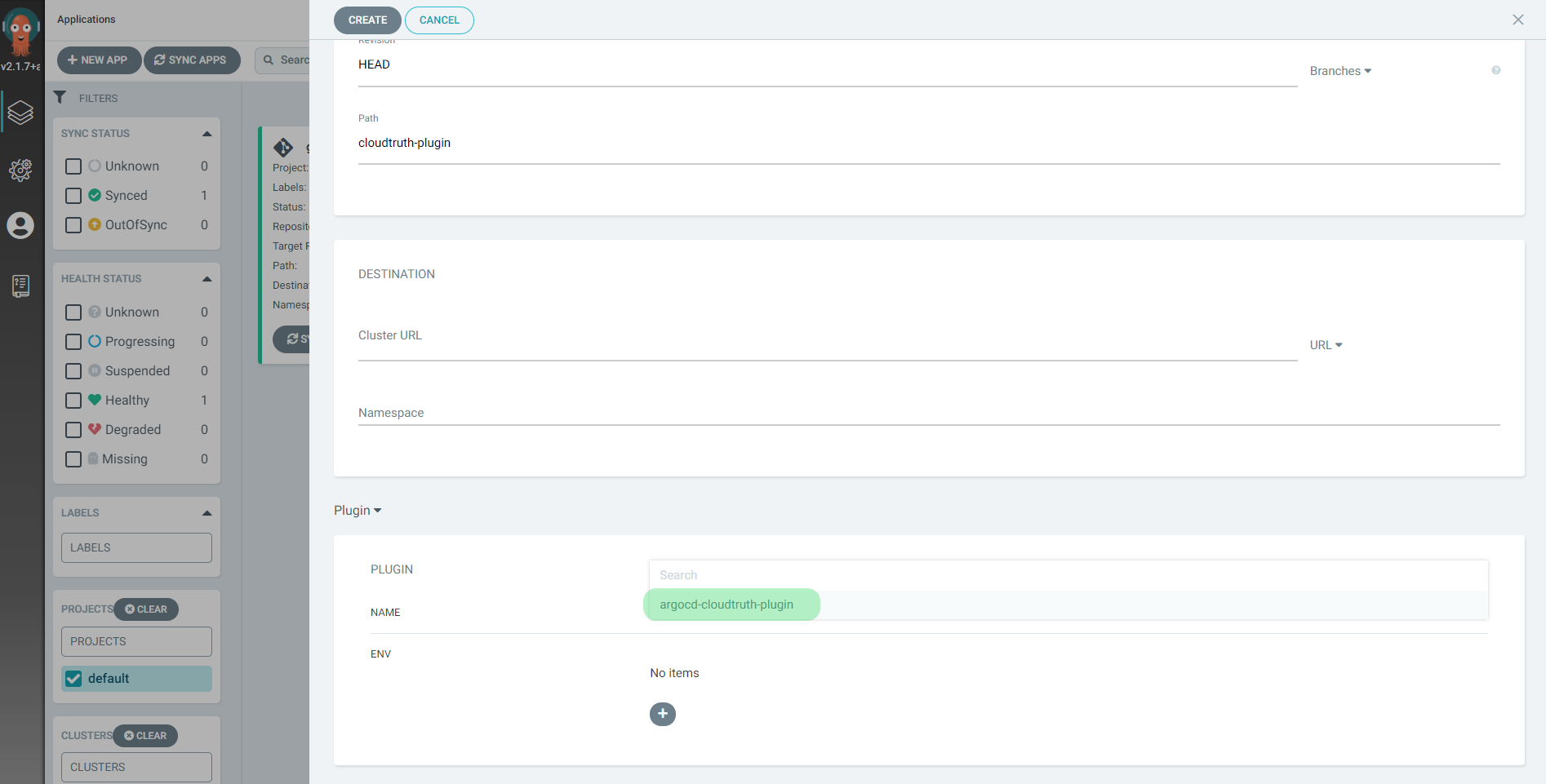This screenshot has height=784, width=1546.
Task: Click the Synced green check icon
Action: tap(95, 195)
